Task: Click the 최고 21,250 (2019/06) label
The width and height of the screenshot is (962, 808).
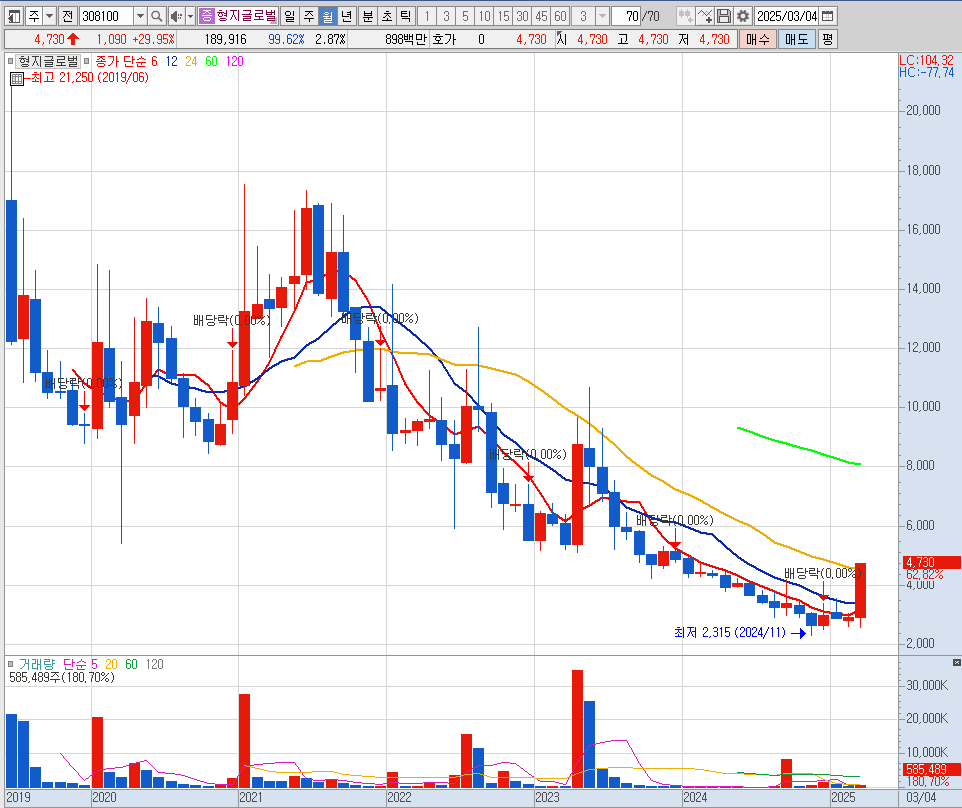Action: [90, 77]
